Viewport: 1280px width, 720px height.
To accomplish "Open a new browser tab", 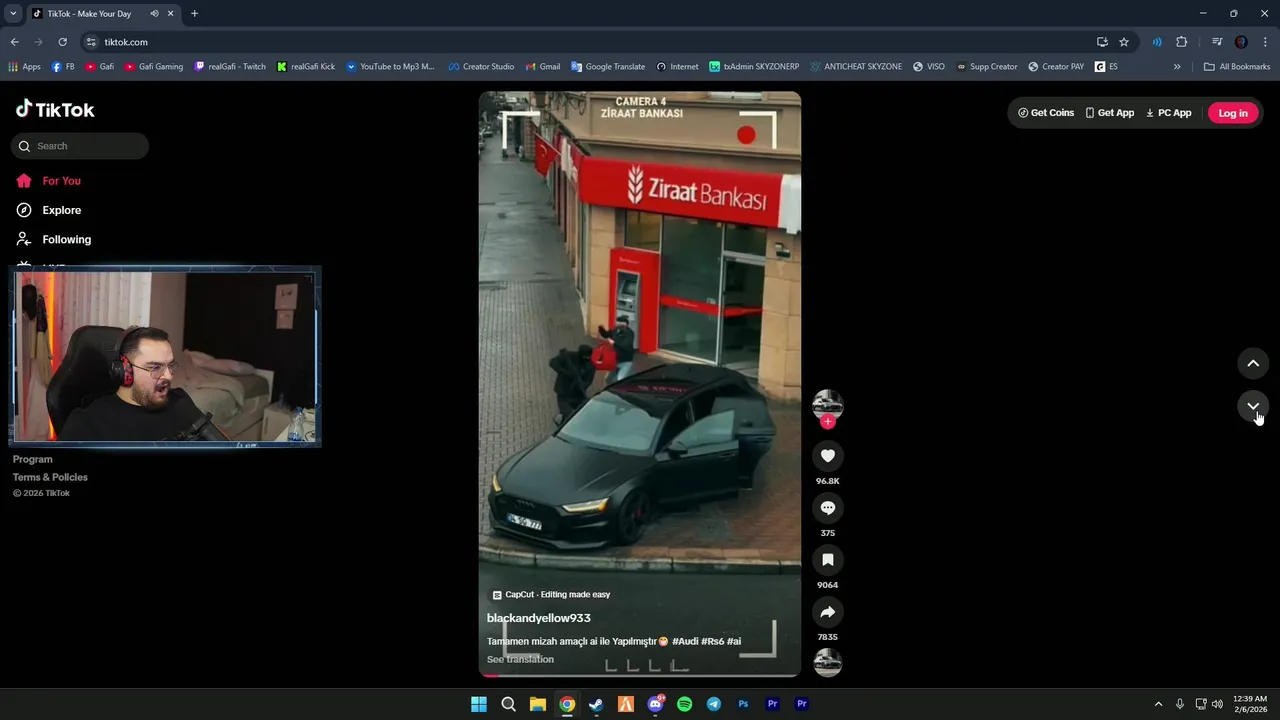I will [194, 14].
